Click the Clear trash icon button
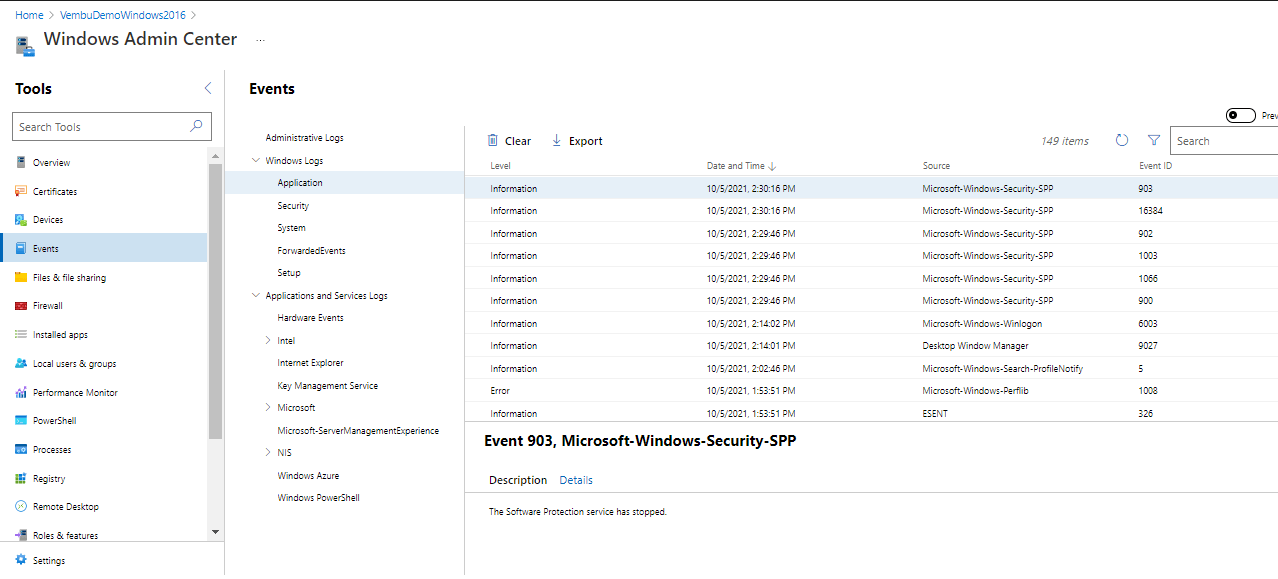Screen dimensions: 1278x579 [509, 141]
